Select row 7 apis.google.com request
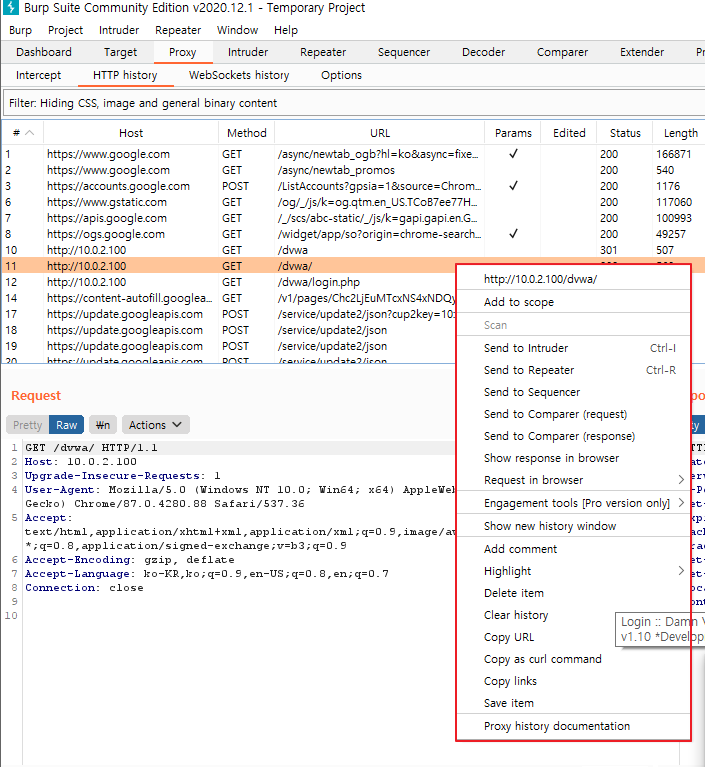705x767 pixels. pyautogui.click(x=353, y=218)
